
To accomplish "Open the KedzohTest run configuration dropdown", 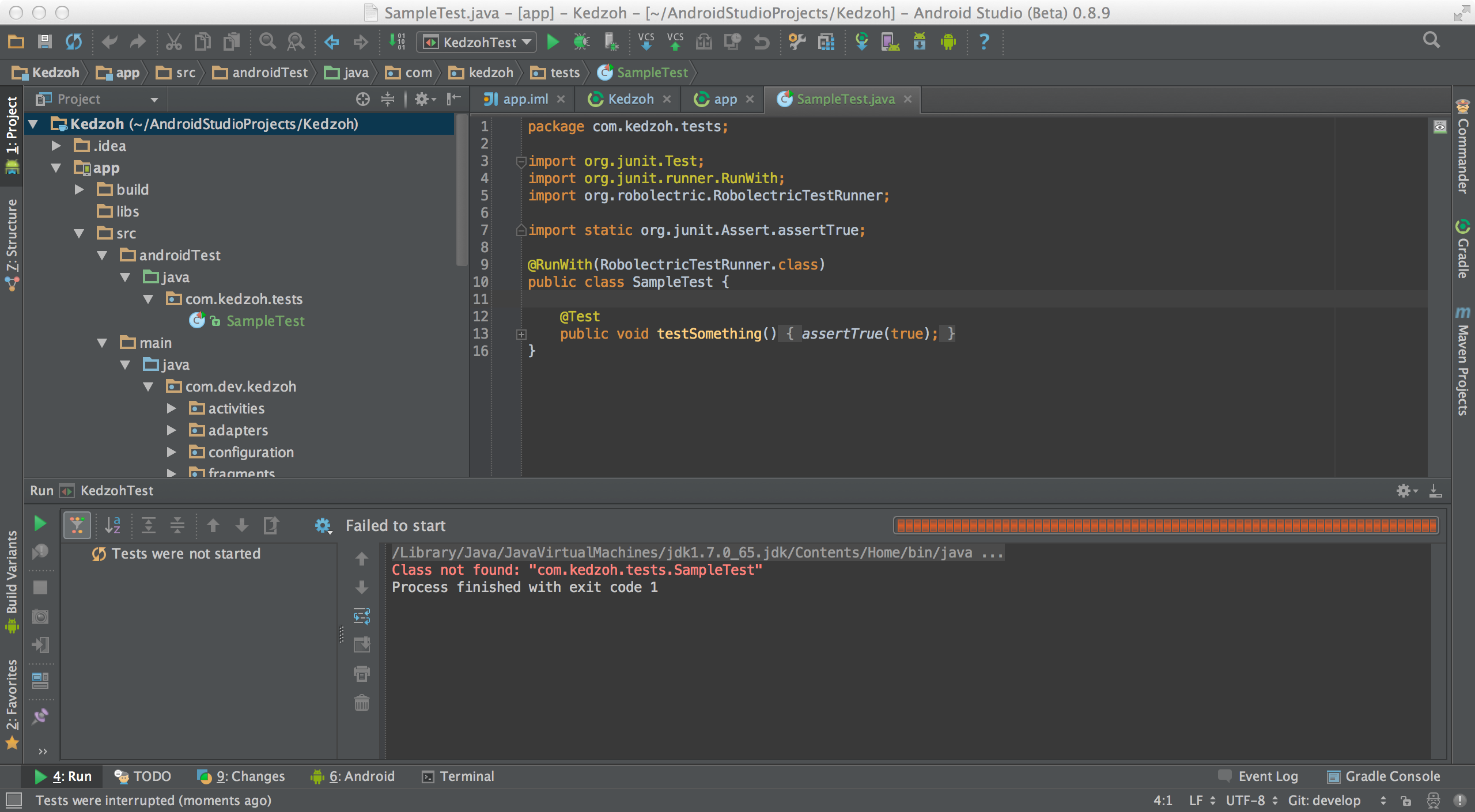I will [477, 42].
